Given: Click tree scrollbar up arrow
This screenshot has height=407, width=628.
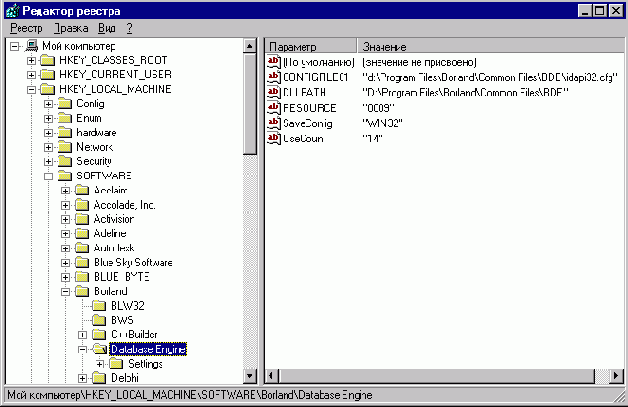Looking at the screenshot, I should [x=250, y=46].
